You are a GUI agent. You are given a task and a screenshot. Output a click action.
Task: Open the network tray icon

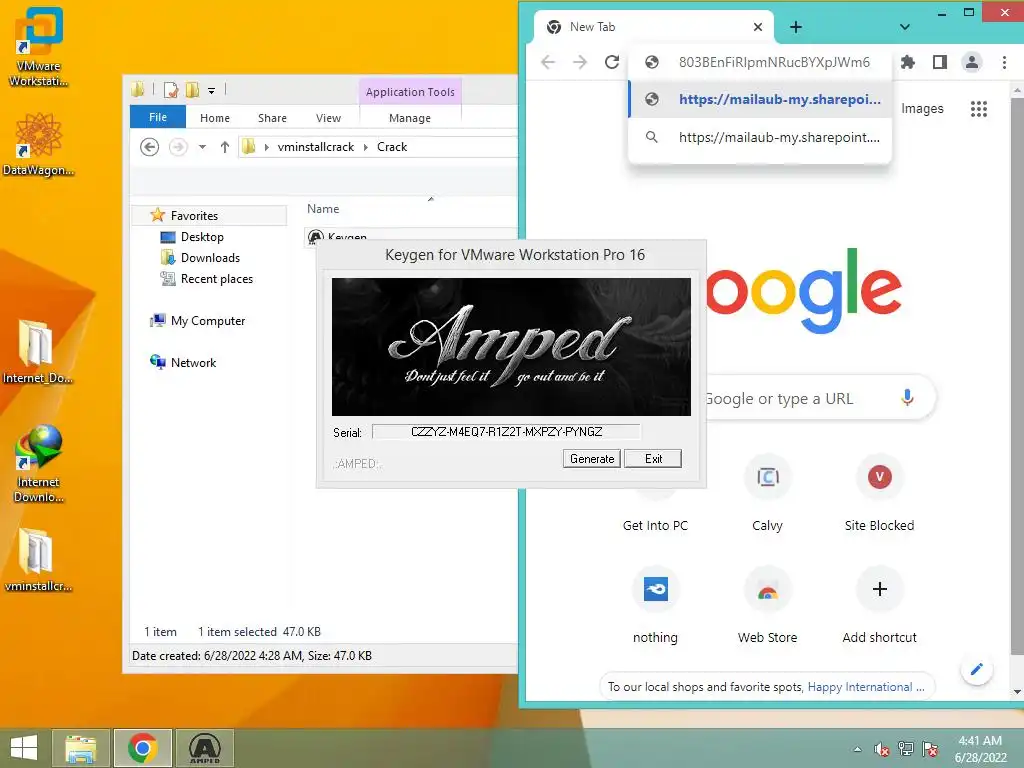pos(906,749)
